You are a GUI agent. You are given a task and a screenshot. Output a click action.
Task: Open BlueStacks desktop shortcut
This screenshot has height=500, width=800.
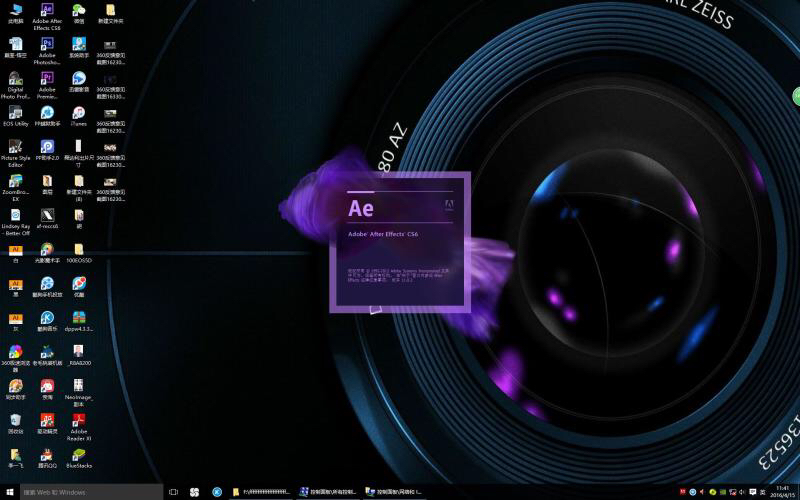coord(79,458)
